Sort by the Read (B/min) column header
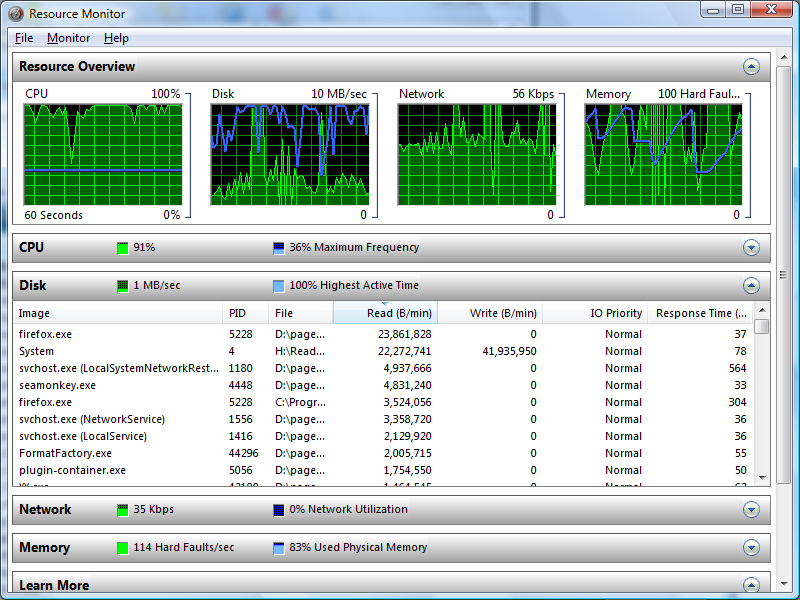Image resolution: width=800 pixels, height=600 pixels. pos(385,313)
